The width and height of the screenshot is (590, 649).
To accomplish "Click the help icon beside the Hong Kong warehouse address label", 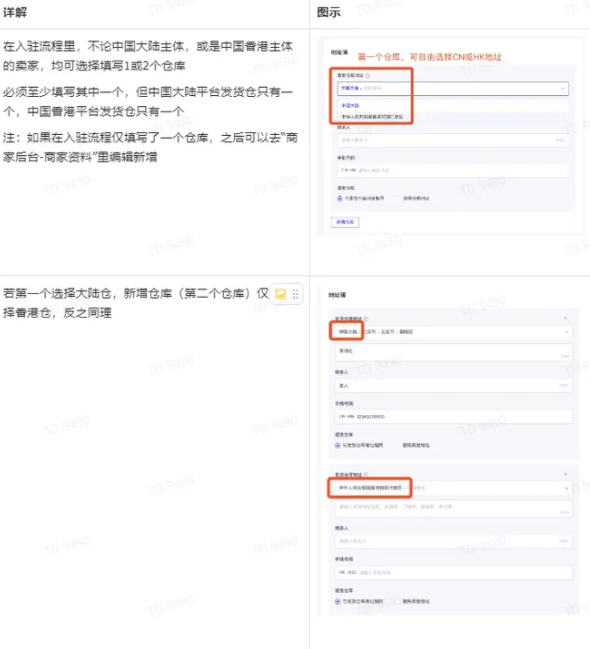I will (366, 475).
